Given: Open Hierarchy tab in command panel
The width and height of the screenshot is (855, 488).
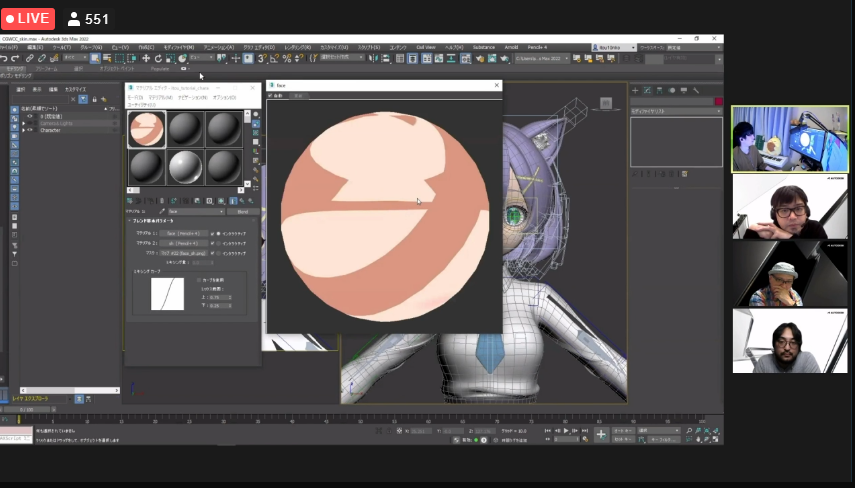Looking at the screenshot, I should (660, 91).
